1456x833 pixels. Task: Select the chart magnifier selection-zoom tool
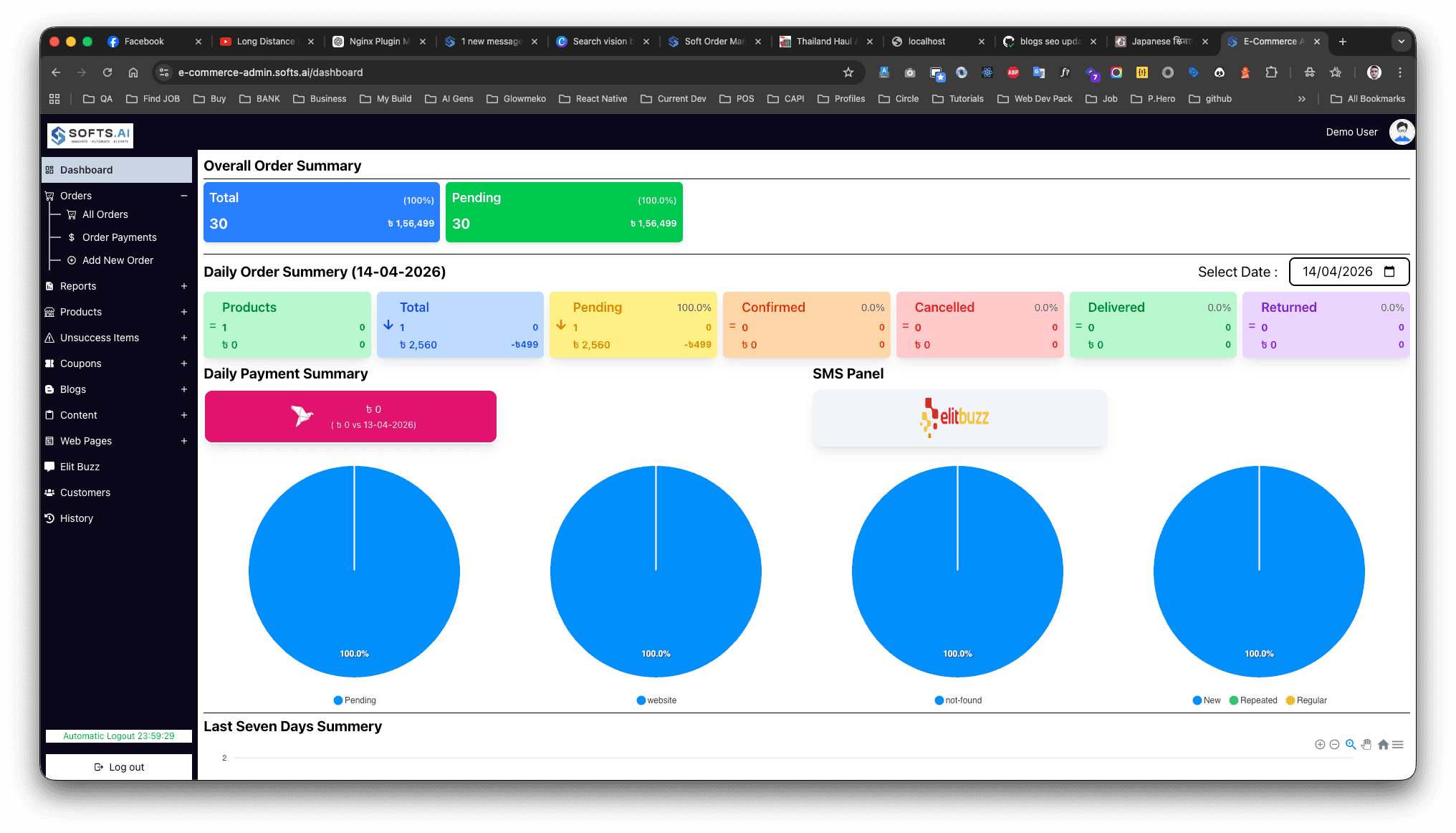click(1351, 744)
